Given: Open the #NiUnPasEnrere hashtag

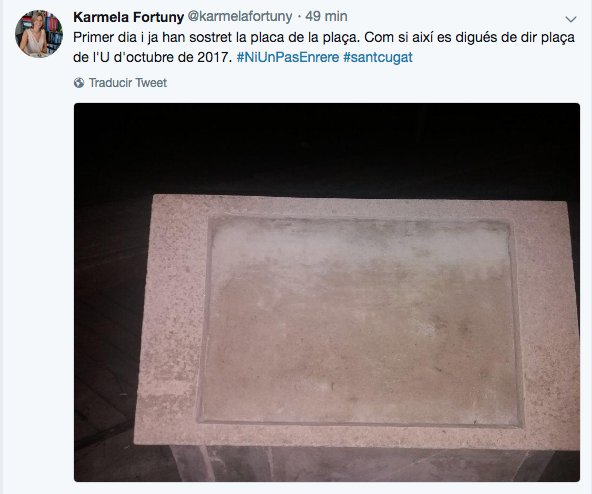Looking at the screenshot, I should (288, 57).
